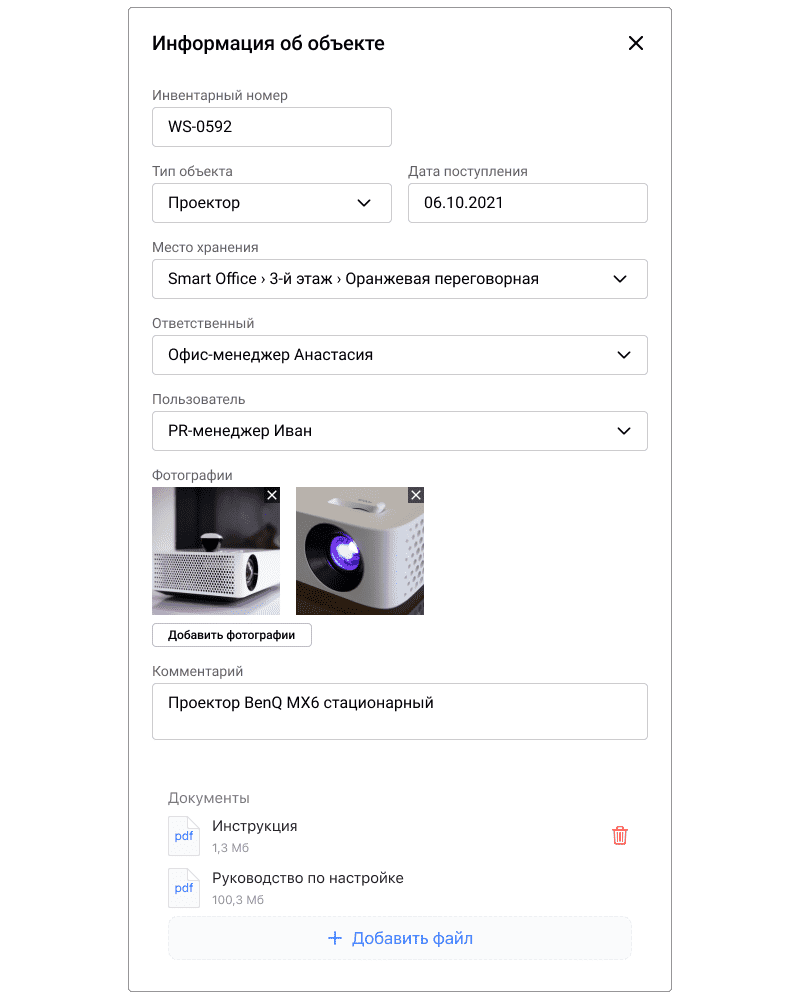This screenshot has width=800, height=999.
Task: Open the Инструкция document name
Action: coord(254,826)
